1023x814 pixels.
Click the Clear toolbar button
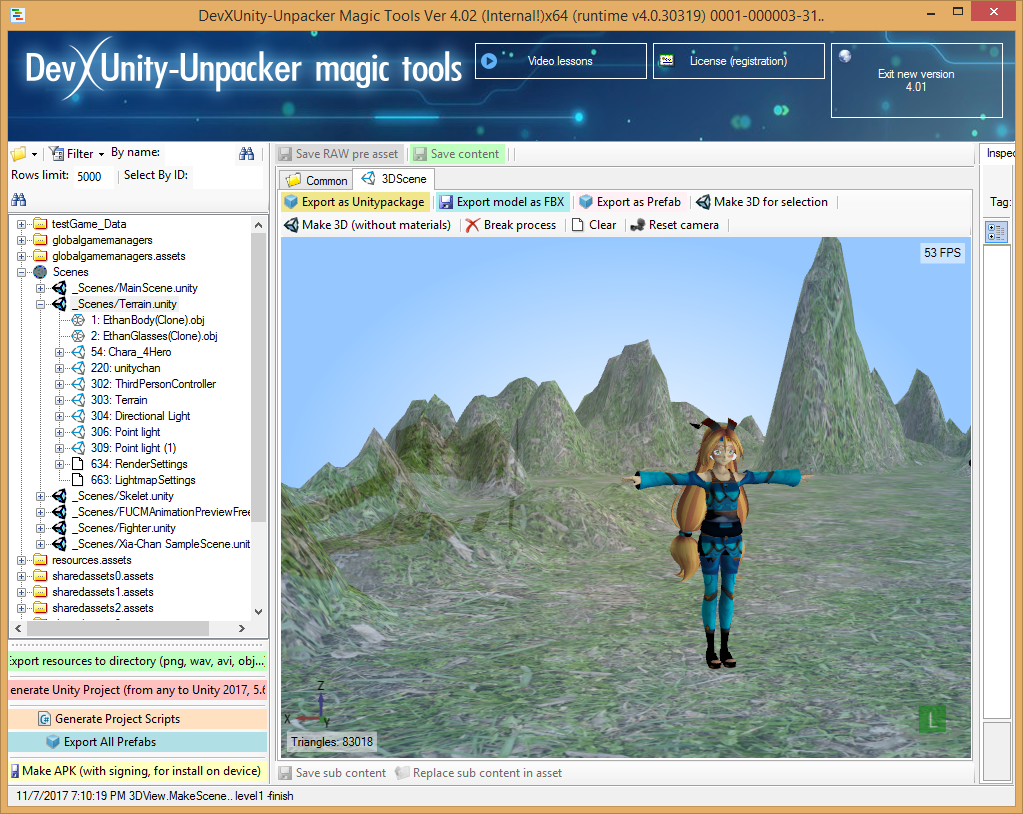tap(594, 225)
